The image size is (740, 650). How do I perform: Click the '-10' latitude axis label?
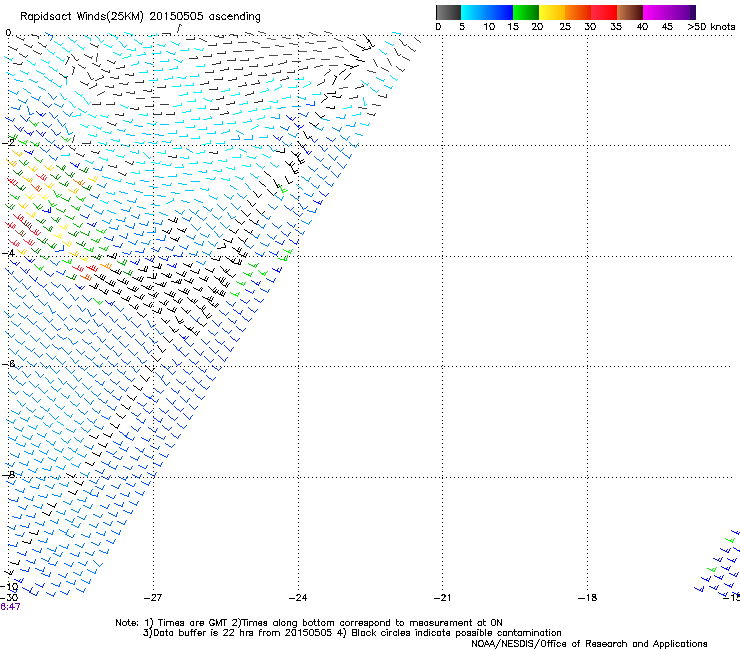pos(9,587)
